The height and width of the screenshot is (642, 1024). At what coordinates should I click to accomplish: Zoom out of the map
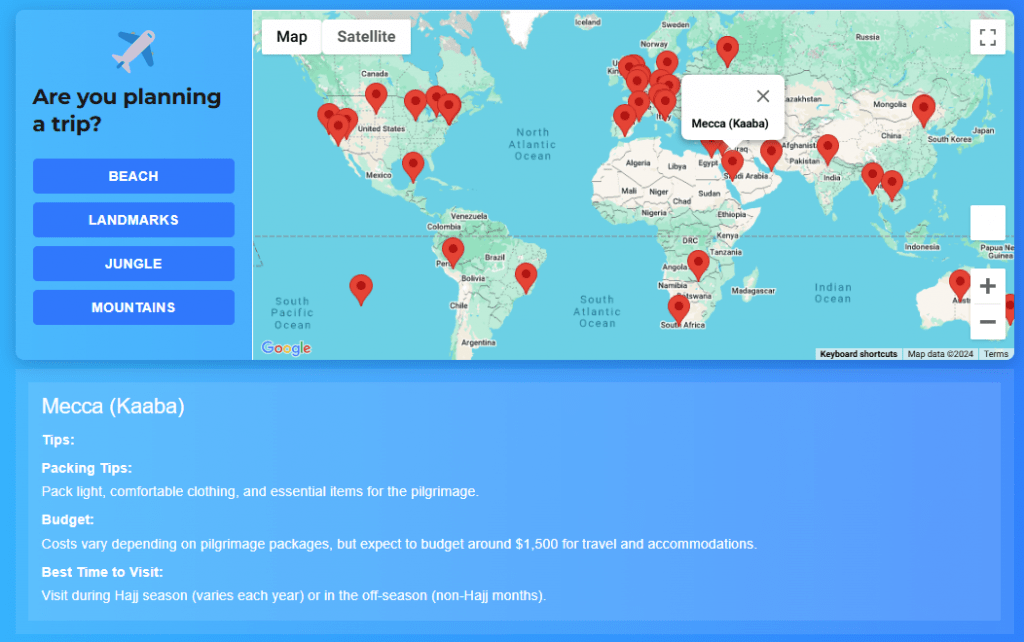coord(987,322)
